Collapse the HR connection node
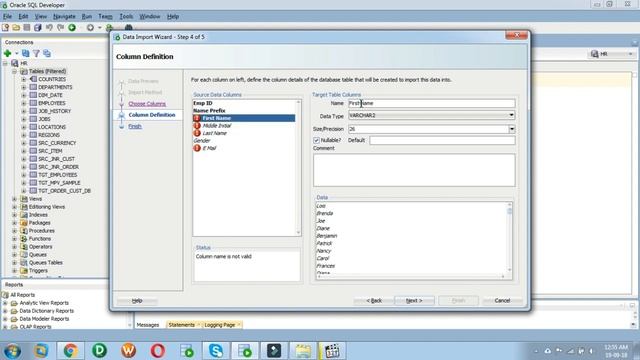The image size is (640, 360). click(6, 63)
